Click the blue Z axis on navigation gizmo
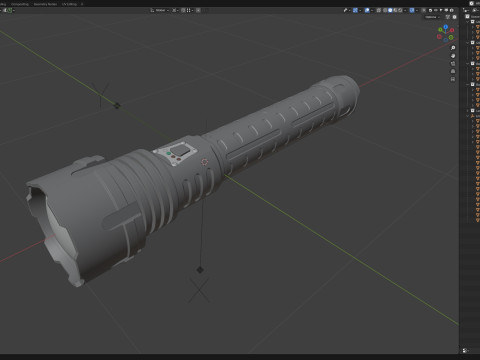This screenshot has height=360, width=480. 446,27
